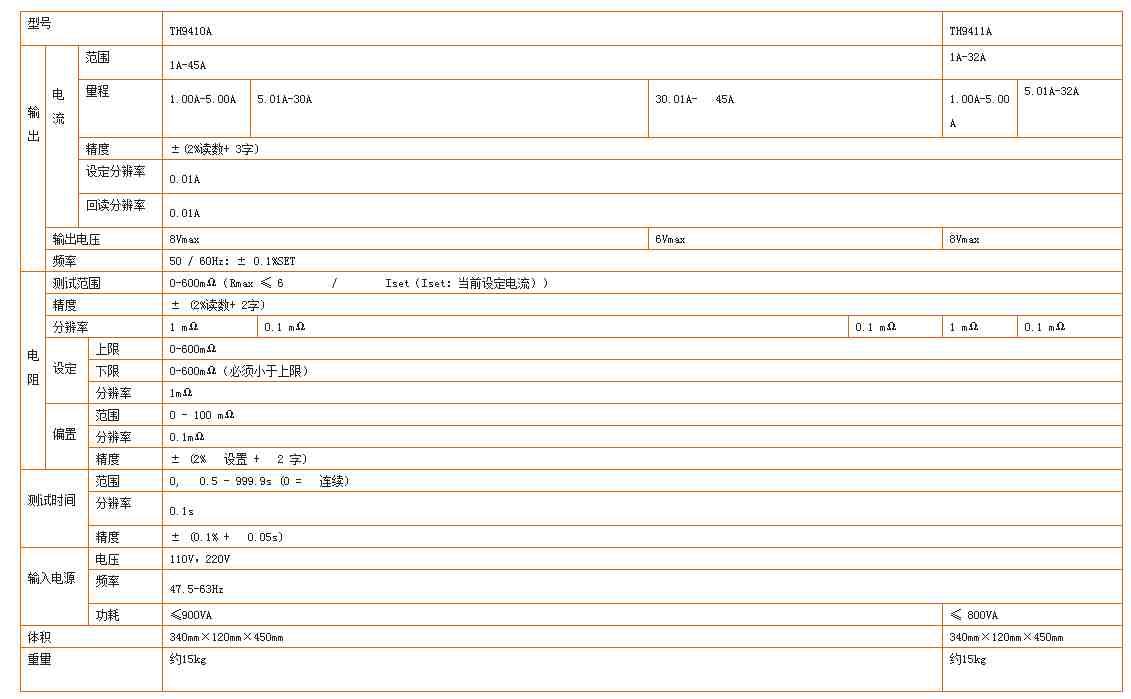Select 约15kg in the TH9411A column
Viewport: 1131px width, 699px height.
click(x=968, y=659)
